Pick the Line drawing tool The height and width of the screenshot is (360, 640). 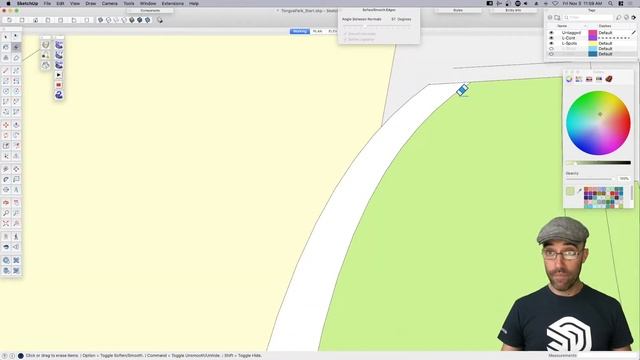point(6,71)
